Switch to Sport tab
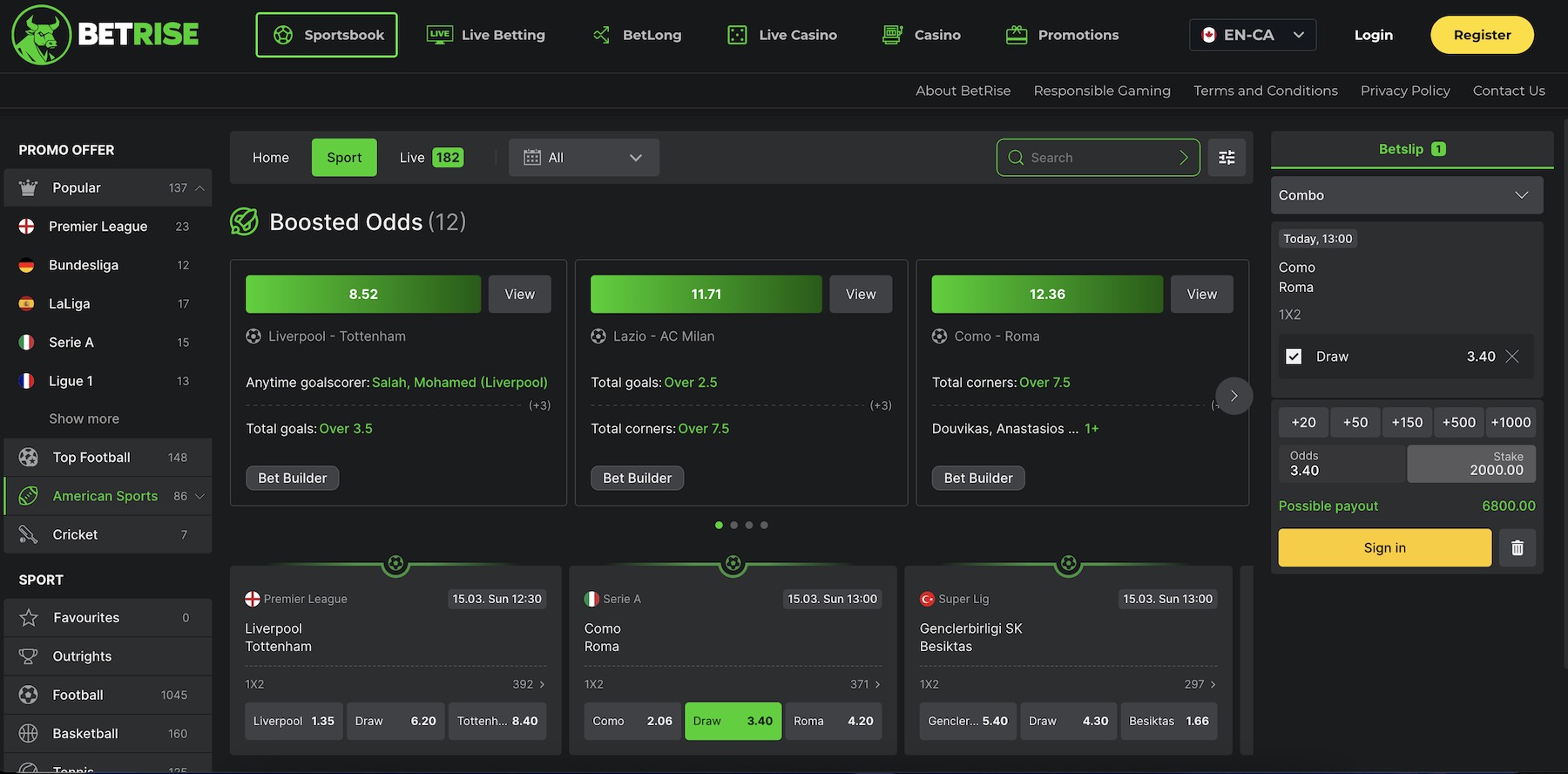Screen dimensions: 1568x774 344,158
